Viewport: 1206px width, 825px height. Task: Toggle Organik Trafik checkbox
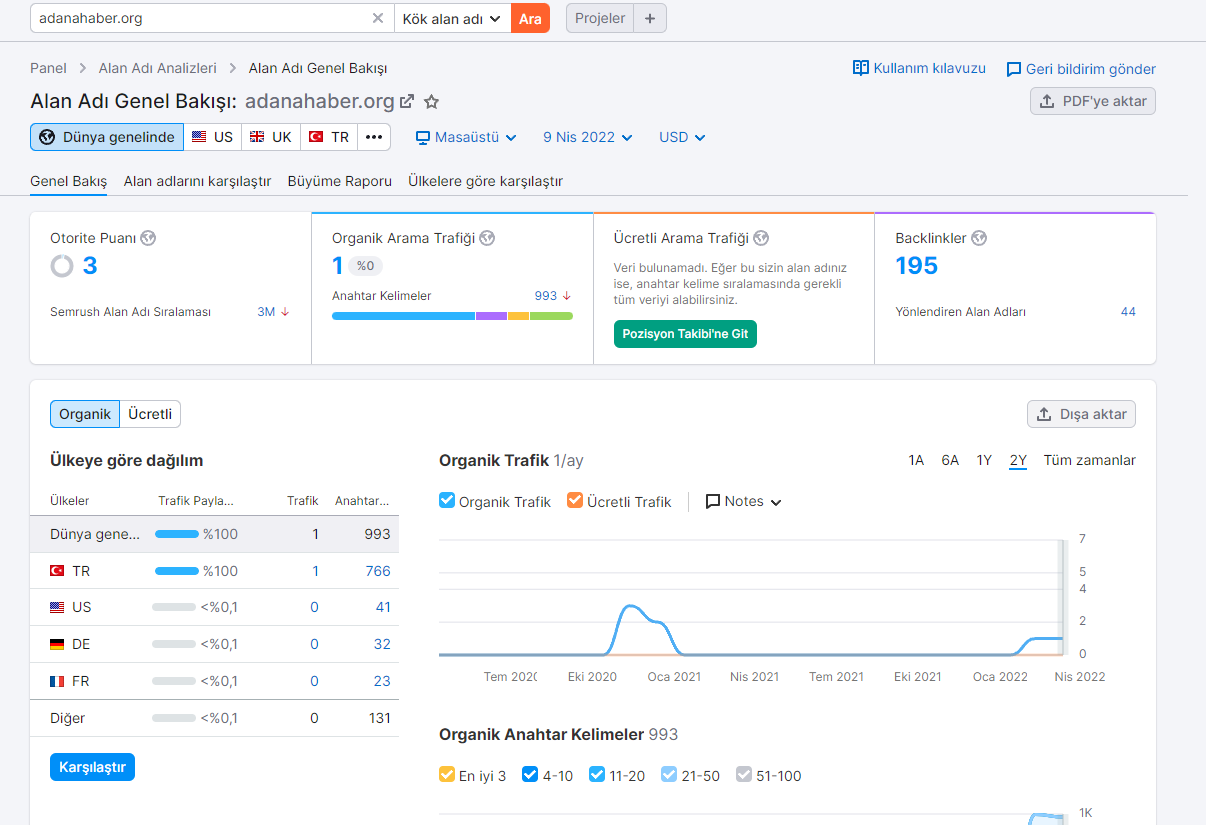tap(447, 500)
